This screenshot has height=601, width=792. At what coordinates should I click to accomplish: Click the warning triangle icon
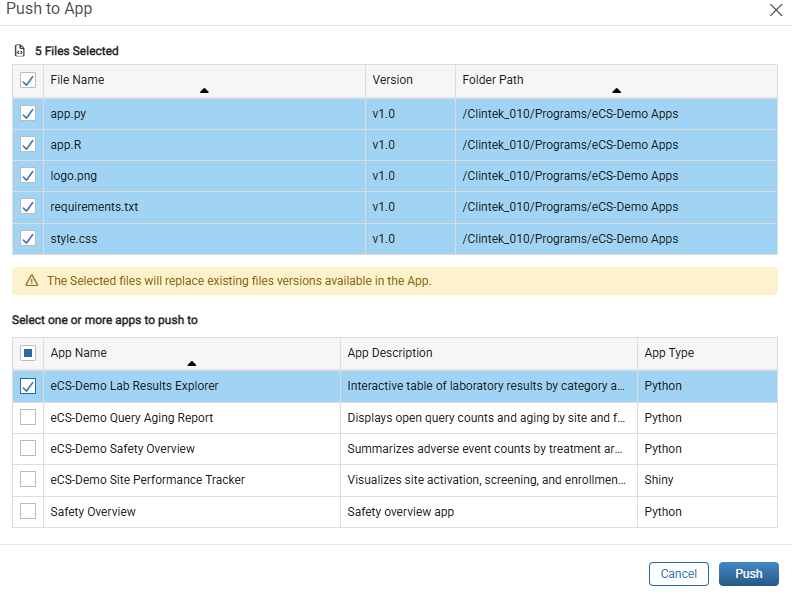[x=32, y=281]
